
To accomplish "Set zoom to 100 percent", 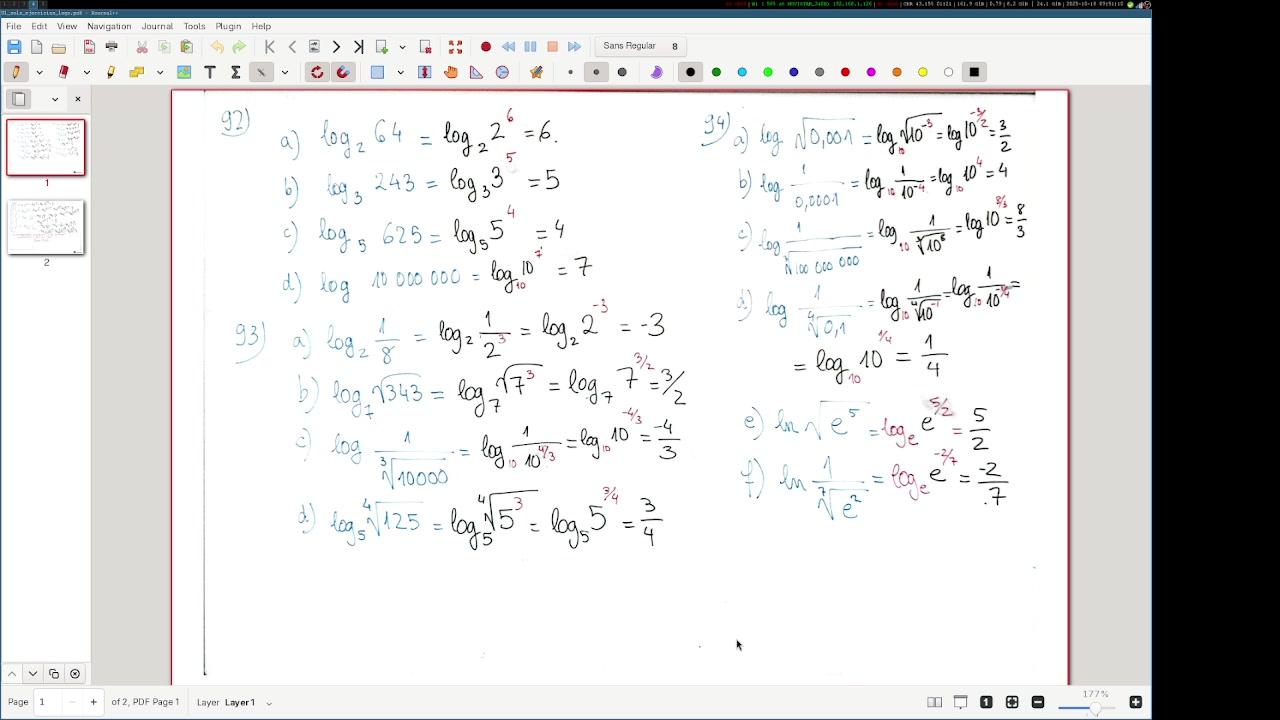I will click(x=986, y=702).
